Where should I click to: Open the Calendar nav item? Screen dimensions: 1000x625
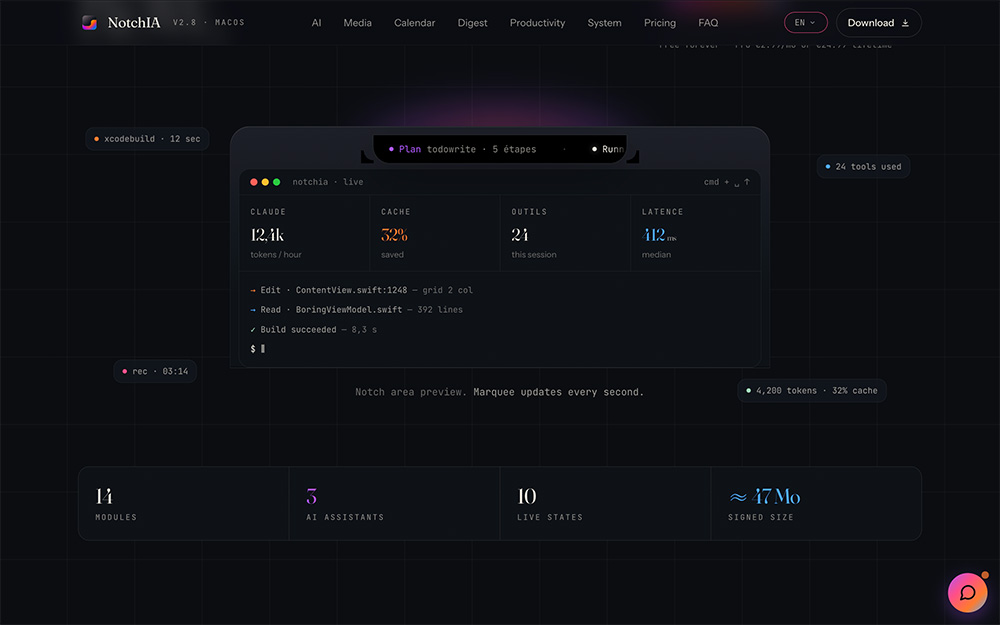[x=415, y=23]
